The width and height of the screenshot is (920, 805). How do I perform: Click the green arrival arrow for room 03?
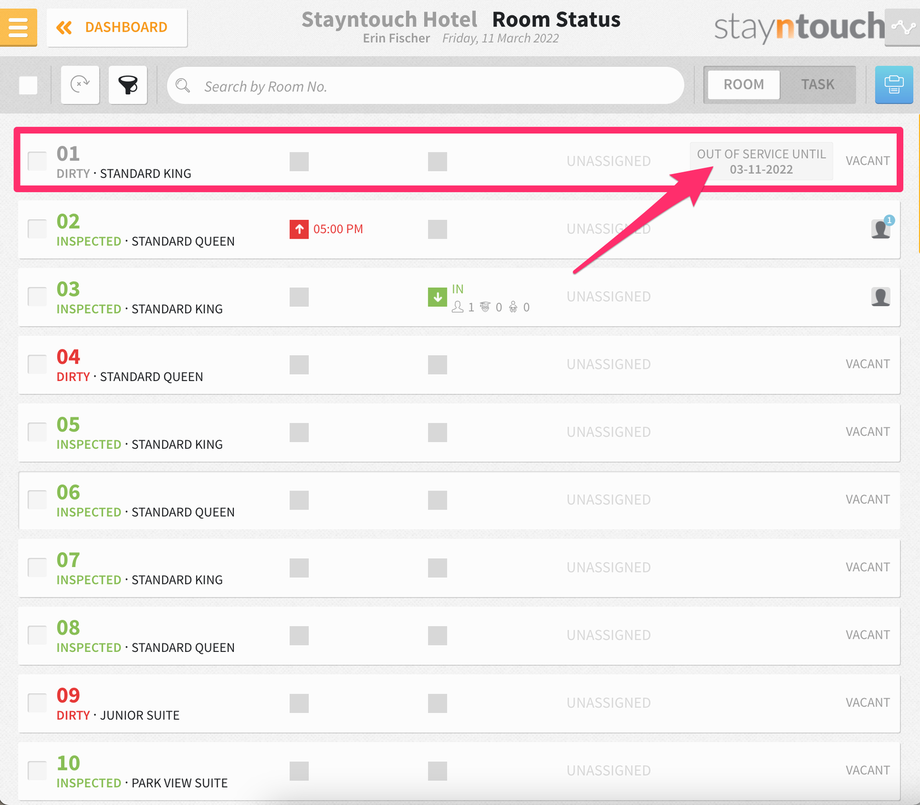pos(437,297)
